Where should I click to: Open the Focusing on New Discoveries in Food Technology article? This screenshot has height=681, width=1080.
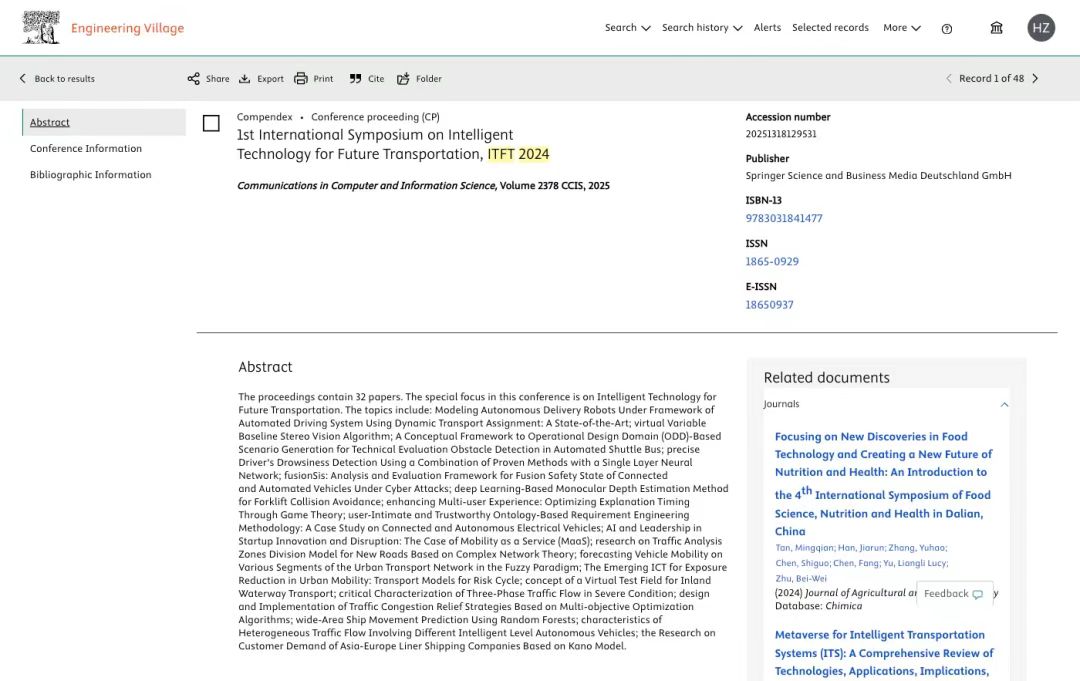click(x=884, y=483)
